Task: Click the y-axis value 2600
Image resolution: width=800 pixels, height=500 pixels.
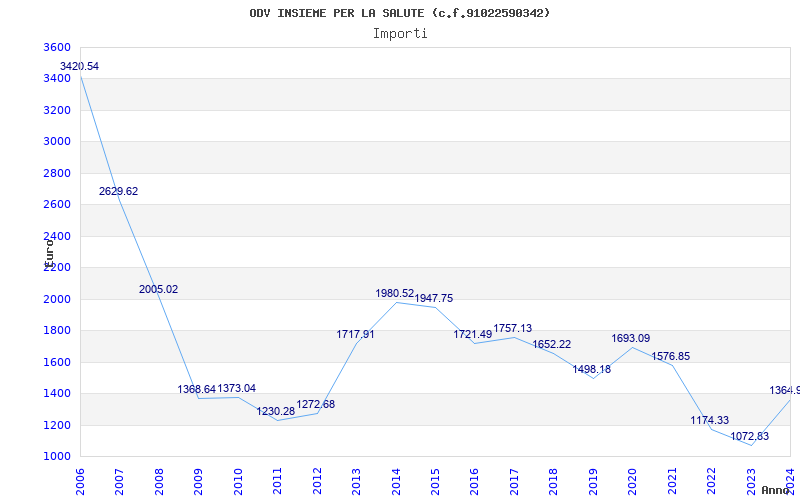Action: coord(55,205)
